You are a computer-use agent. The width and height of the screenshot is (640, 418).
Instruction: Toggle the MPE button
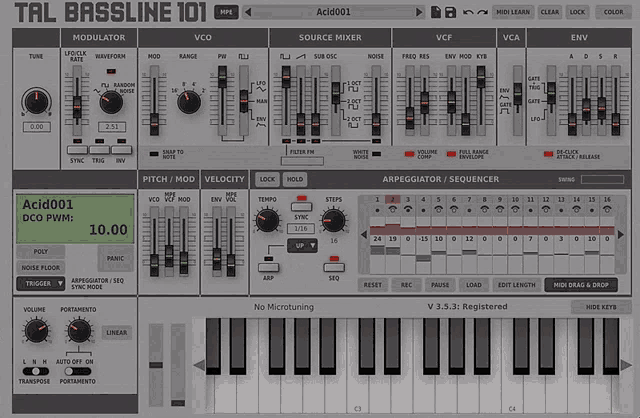(x=226, y=12)
